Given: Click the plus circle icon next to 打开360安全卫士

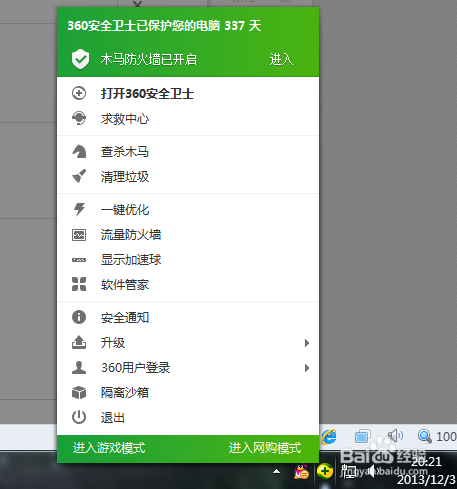Looking at the screenshot, I should click(79, 93).
